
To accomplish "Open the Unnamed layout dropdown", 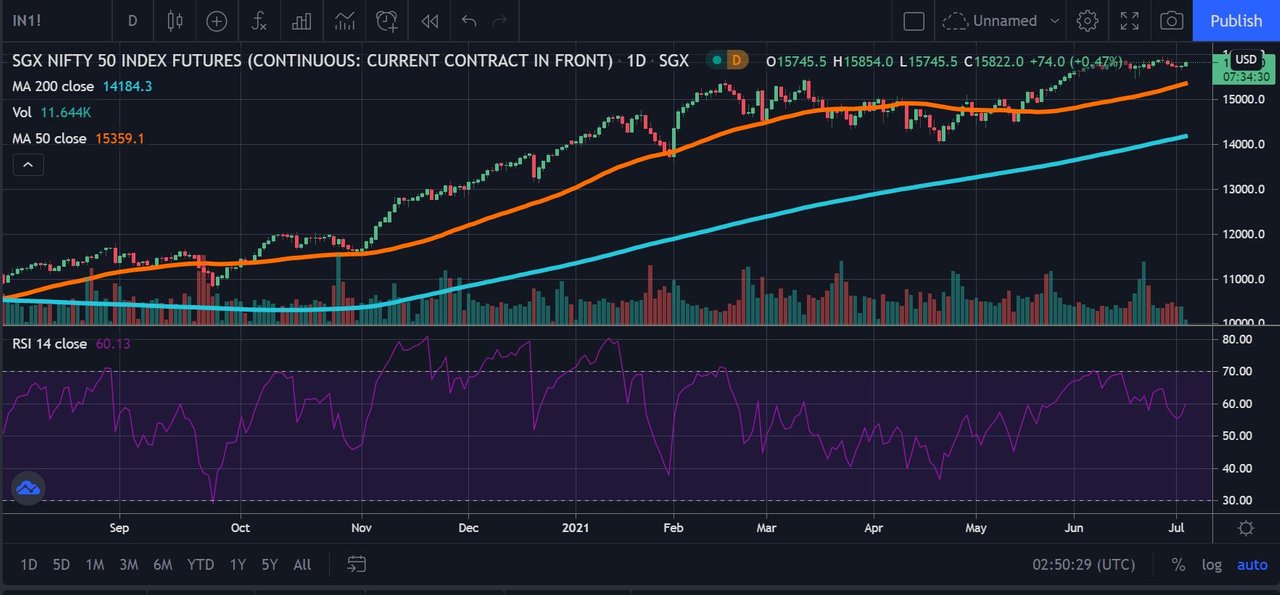I will (x=1002, y=20).
